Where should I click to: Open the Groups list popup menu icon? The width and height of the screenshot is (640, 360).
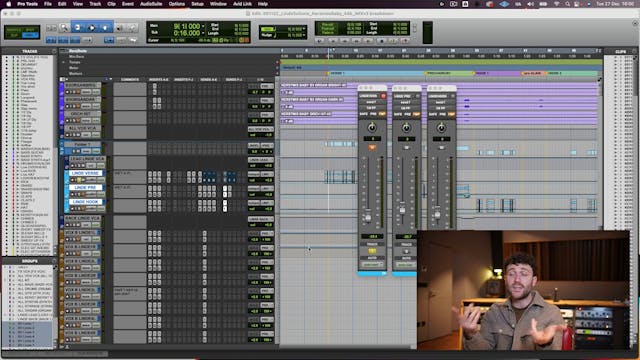click(54, 261)
